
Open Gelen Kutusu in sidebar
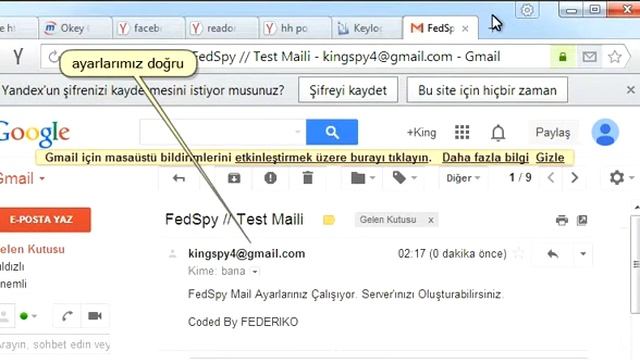32,249
